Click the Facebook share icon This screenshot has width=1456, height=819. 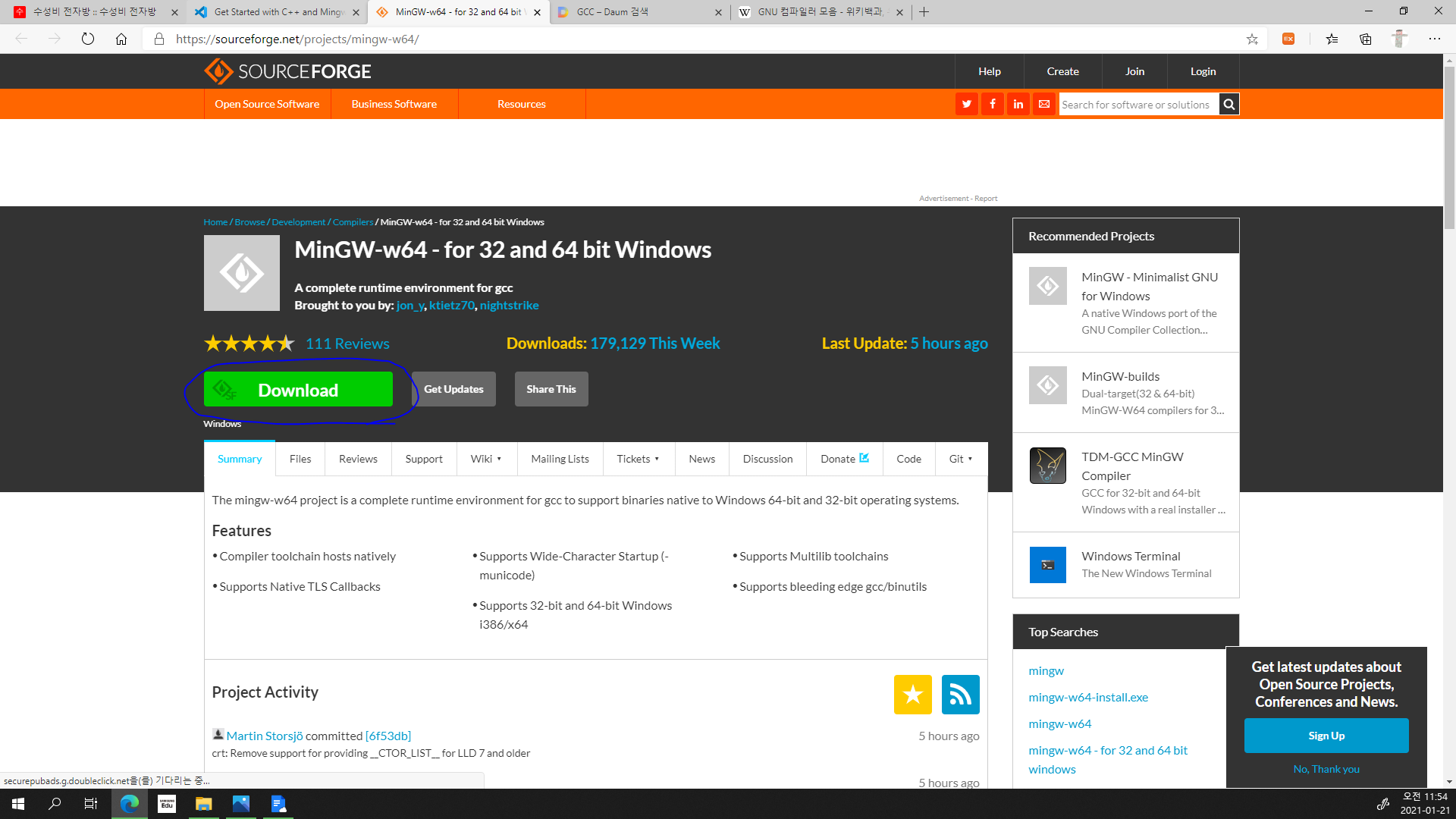[992, 104]
